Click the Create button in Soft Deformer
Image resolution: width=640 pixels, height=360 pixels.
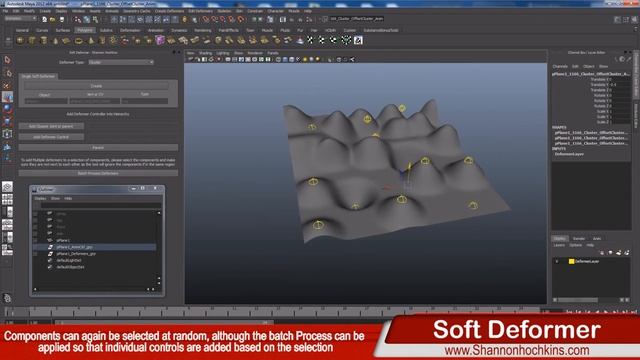96,86
